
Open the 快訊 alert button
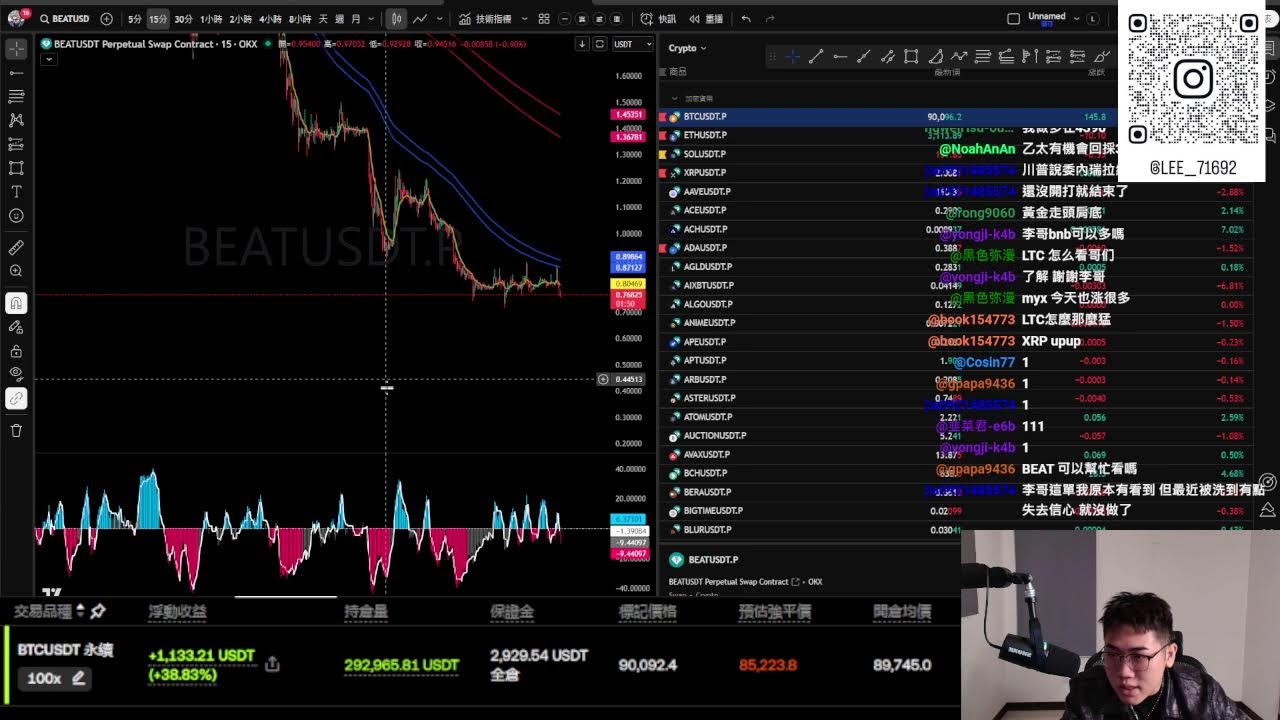point(659,19)
